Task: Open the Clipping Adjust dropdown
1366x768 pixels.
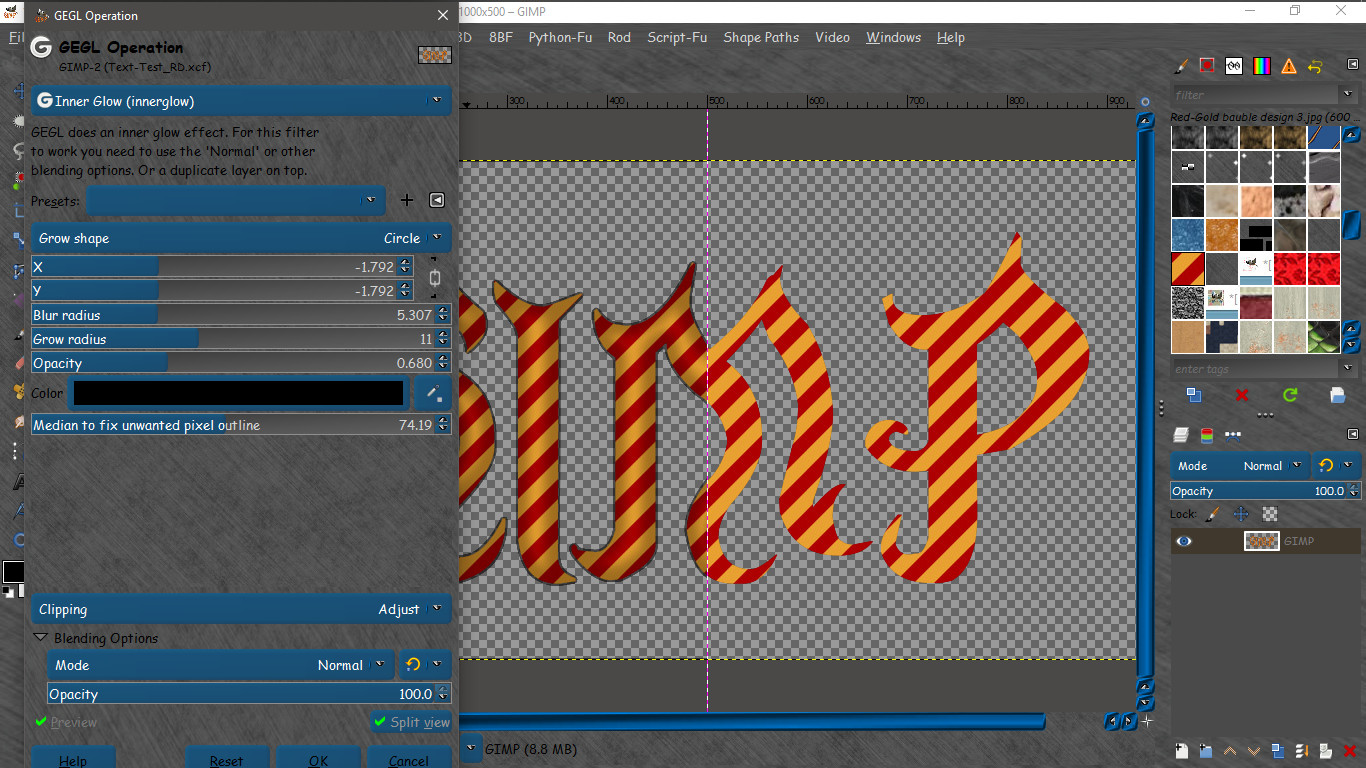Action: [242, 609]
